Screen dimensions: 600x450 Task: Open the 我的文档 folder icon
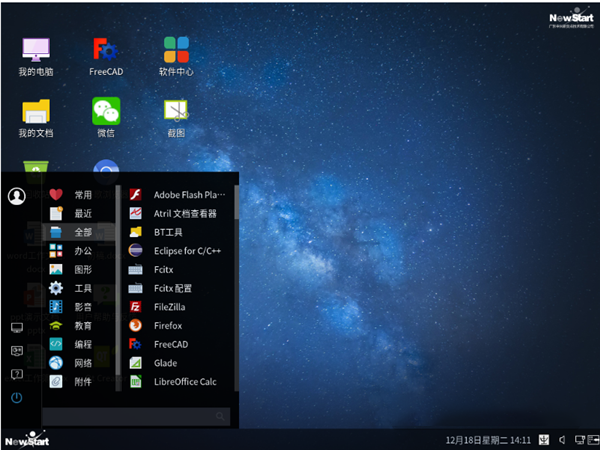[36, 118]
